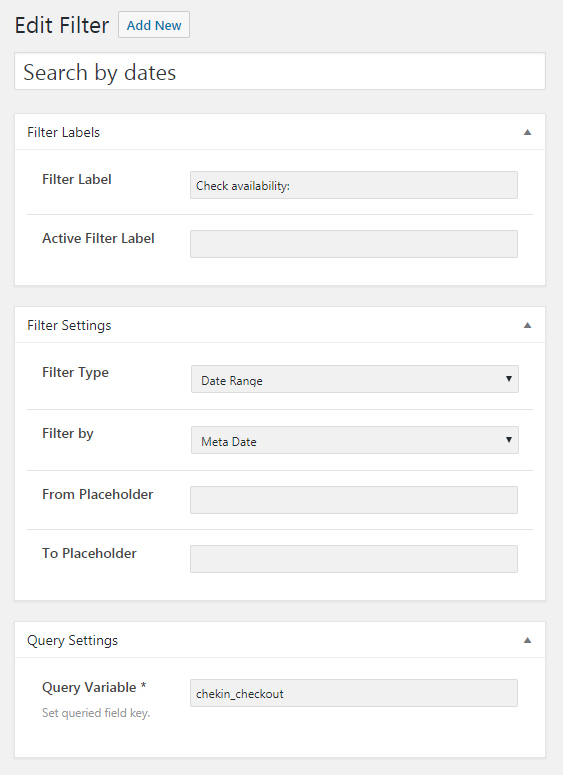The image size is (563, 775).
Task: Click the Edit Filter page heading
Action: (x=62, y=25)
